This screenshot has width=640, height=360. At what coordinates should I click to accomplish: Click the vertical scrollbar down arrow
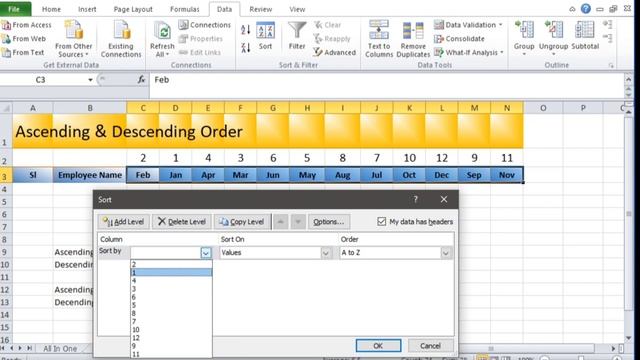tap(629, 338)
